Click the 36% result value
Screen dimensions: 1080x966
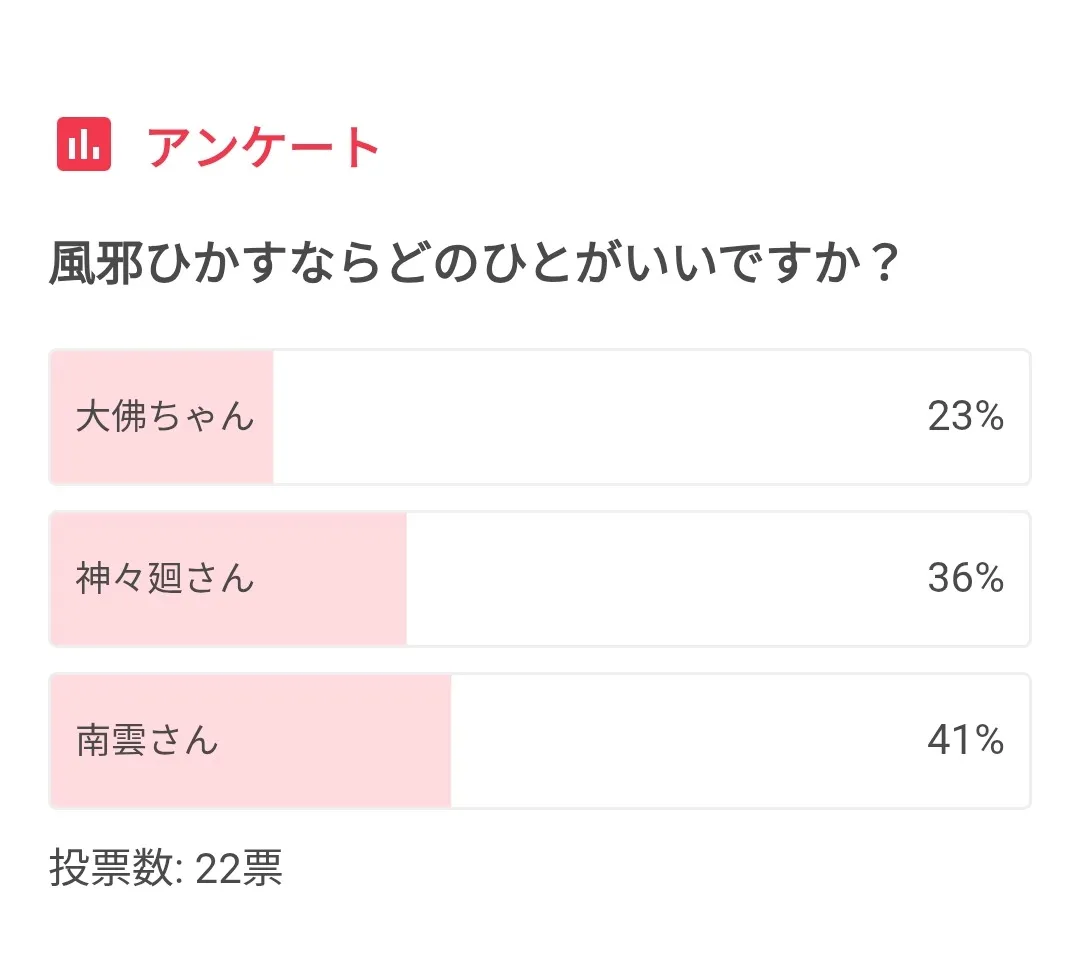tap(965, 578)
